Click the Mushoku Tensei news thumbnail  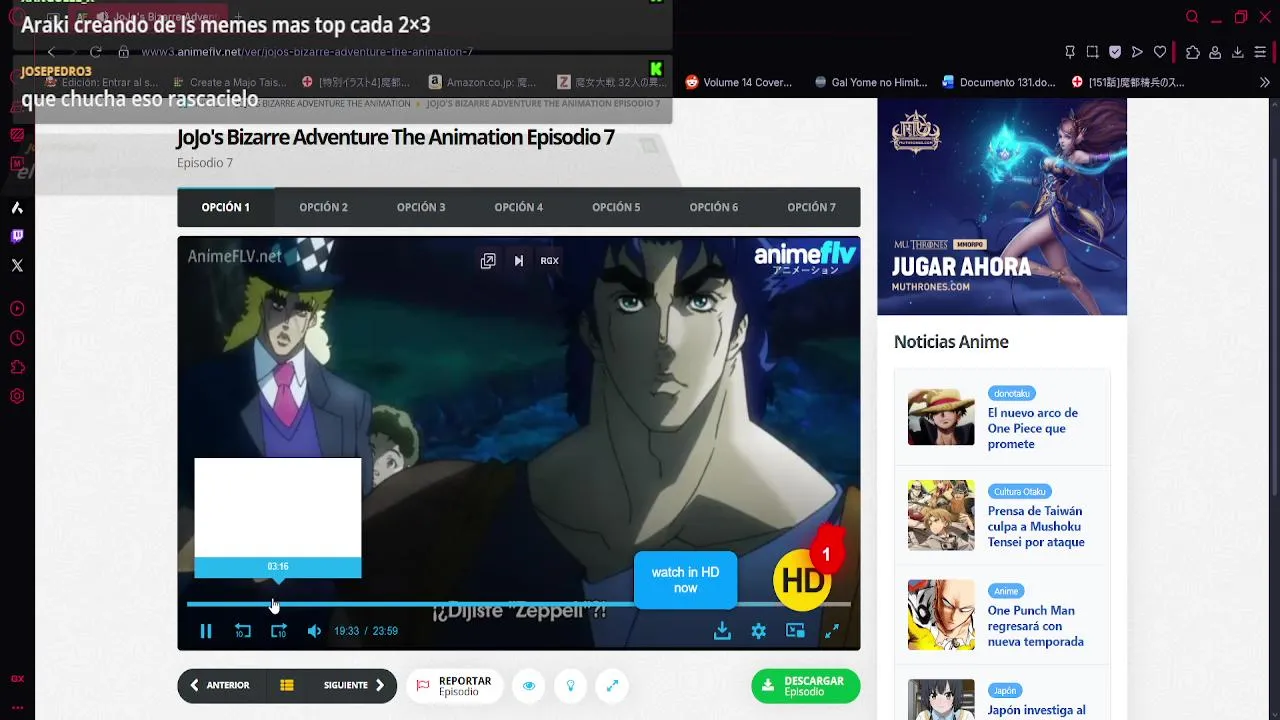point(941,515)
